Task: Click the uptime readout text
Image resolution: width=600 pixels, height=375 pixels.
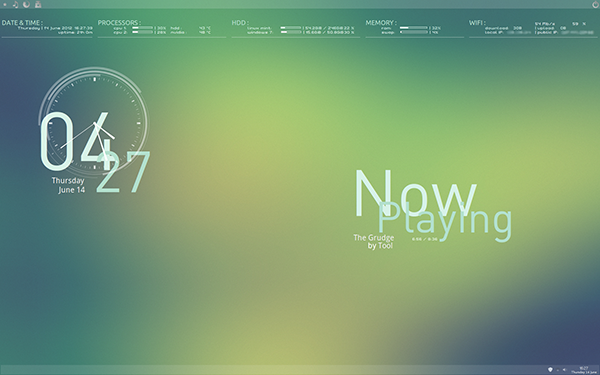Action: coord(75,33)
